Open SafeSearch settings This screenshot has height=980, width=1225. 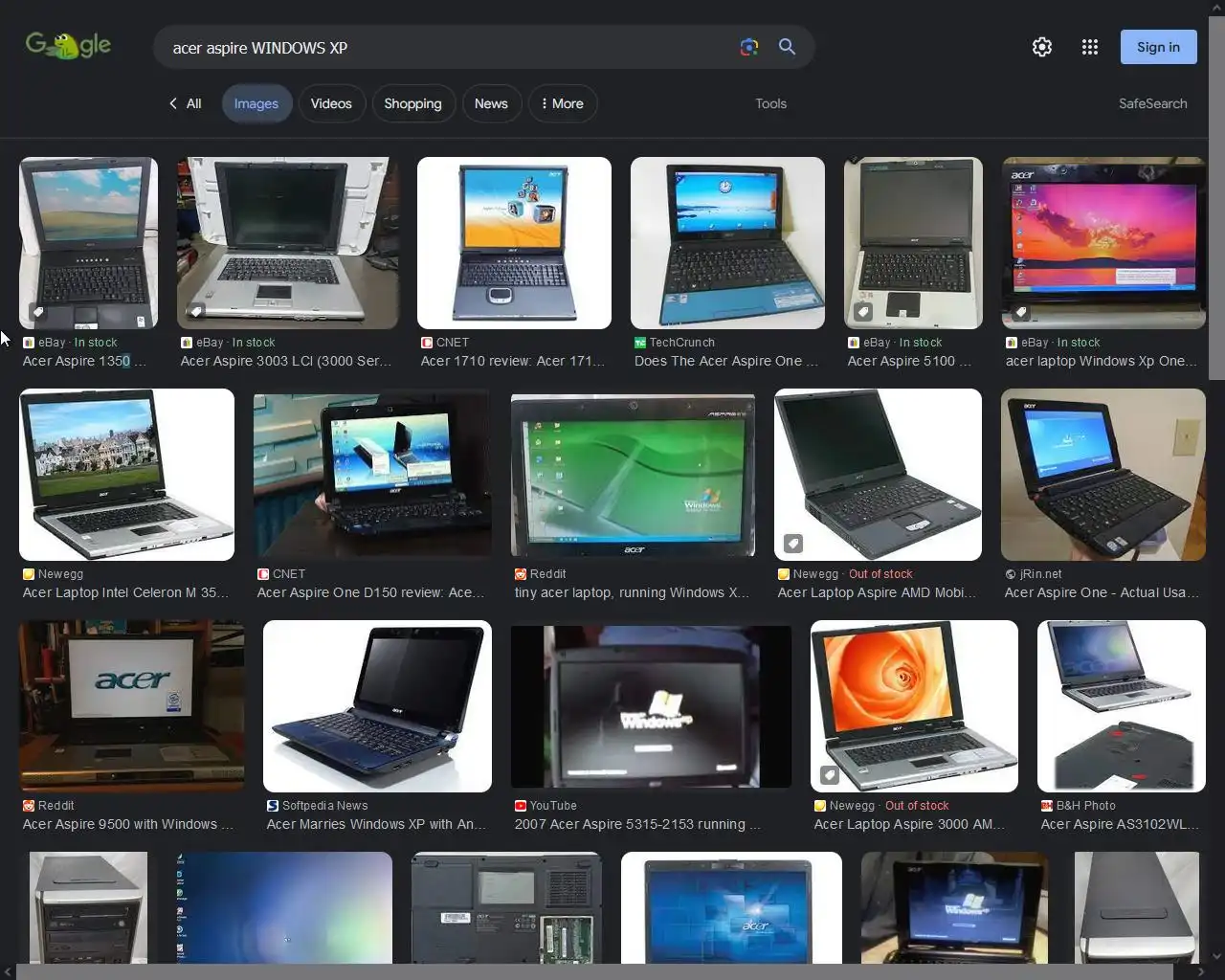[1152, 103]
